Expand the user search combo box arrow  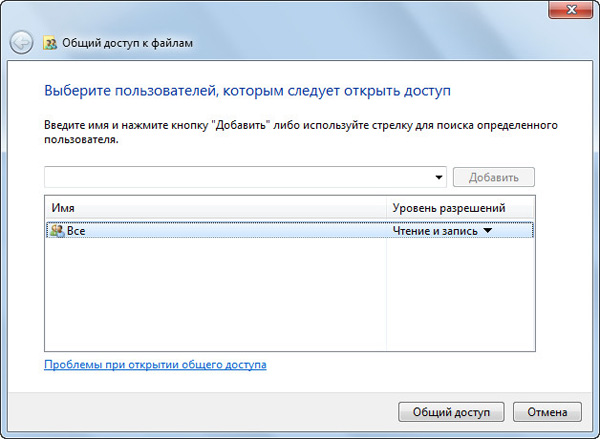click(x=439, y=178)
